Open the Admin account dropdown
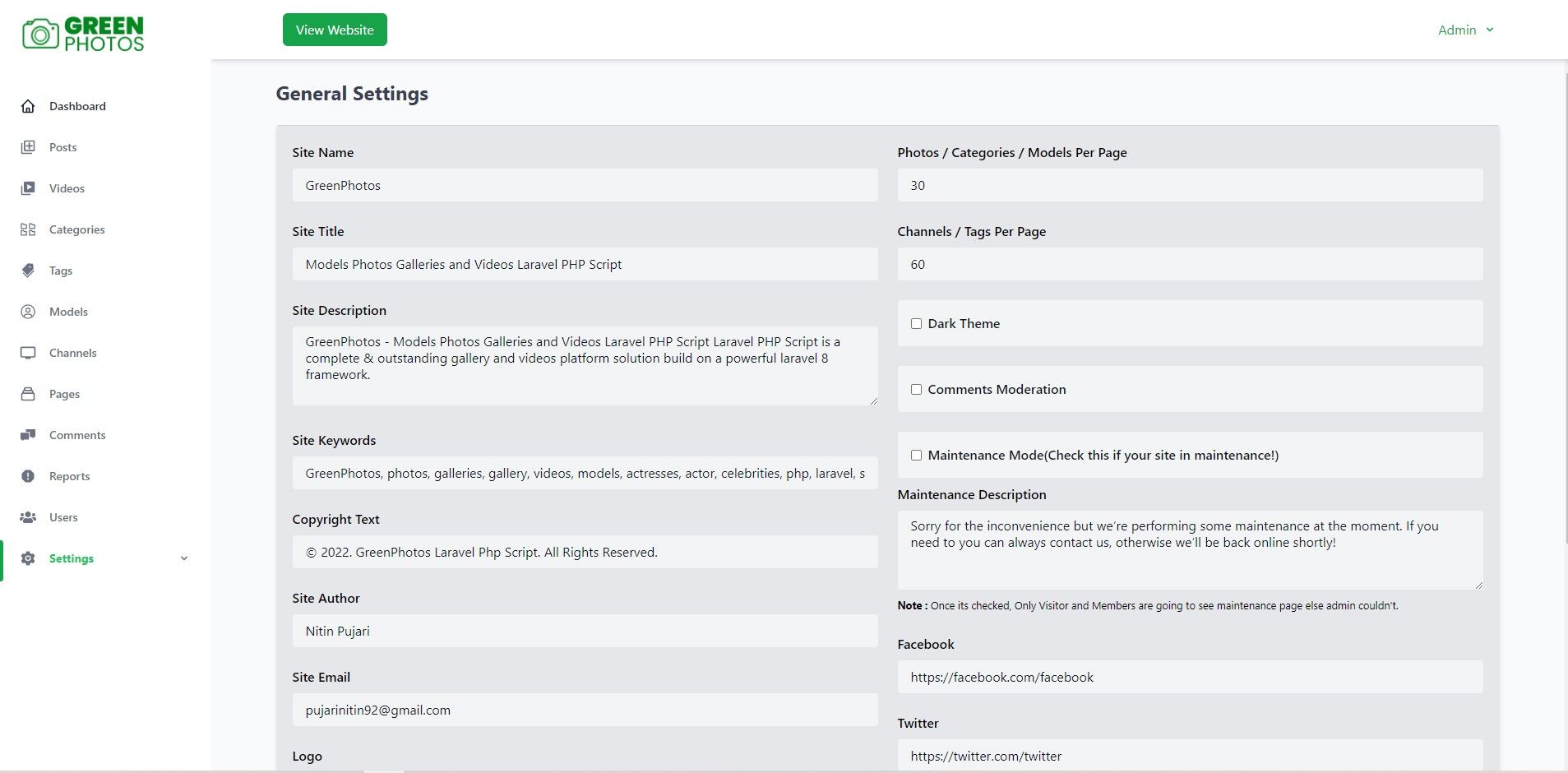The image size is (1568, 773). (1465, 30)
